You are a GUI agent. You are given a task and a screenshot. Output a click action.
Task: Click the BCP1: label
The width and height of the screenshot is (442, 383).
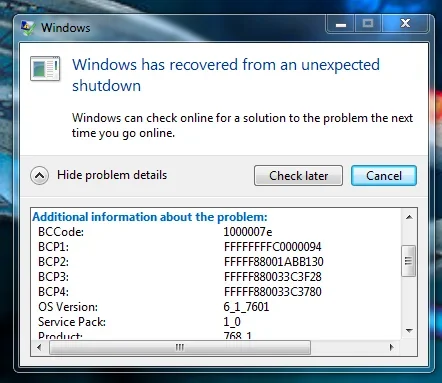tap(53, 247)
